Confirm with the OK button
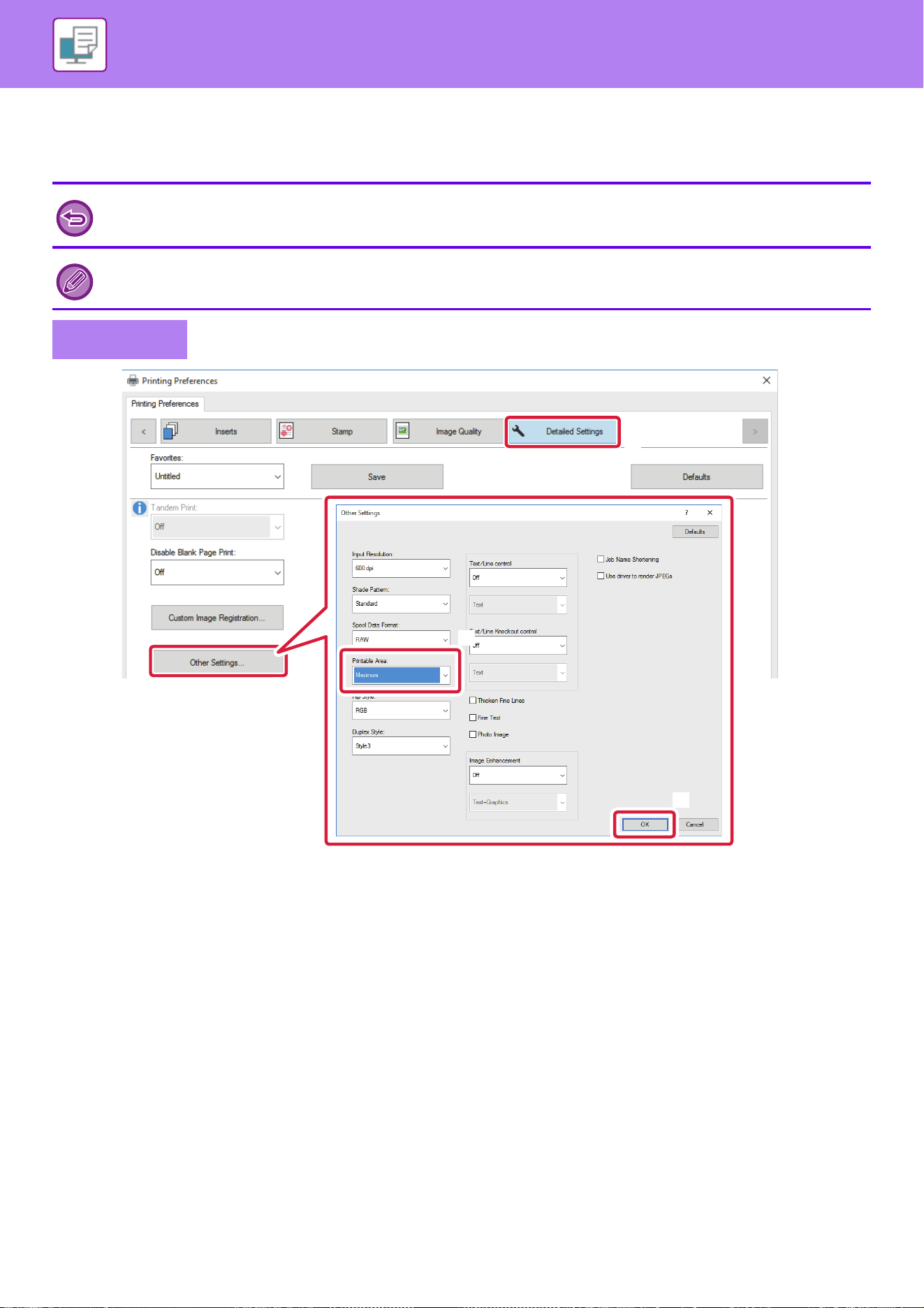Image resolution: width=924 pixels, height=1308 pixels. (645, 824)
